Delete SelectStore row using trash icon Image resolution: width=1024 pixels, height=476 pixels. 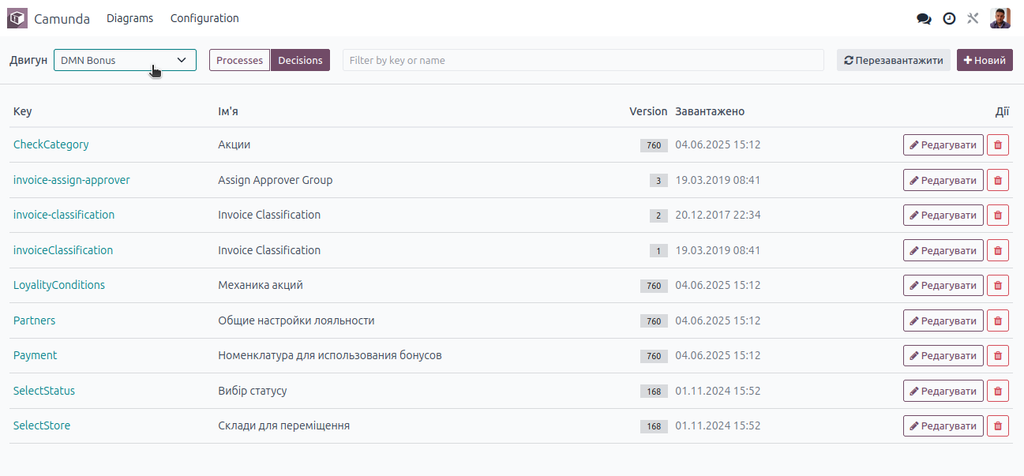(997, 426)
